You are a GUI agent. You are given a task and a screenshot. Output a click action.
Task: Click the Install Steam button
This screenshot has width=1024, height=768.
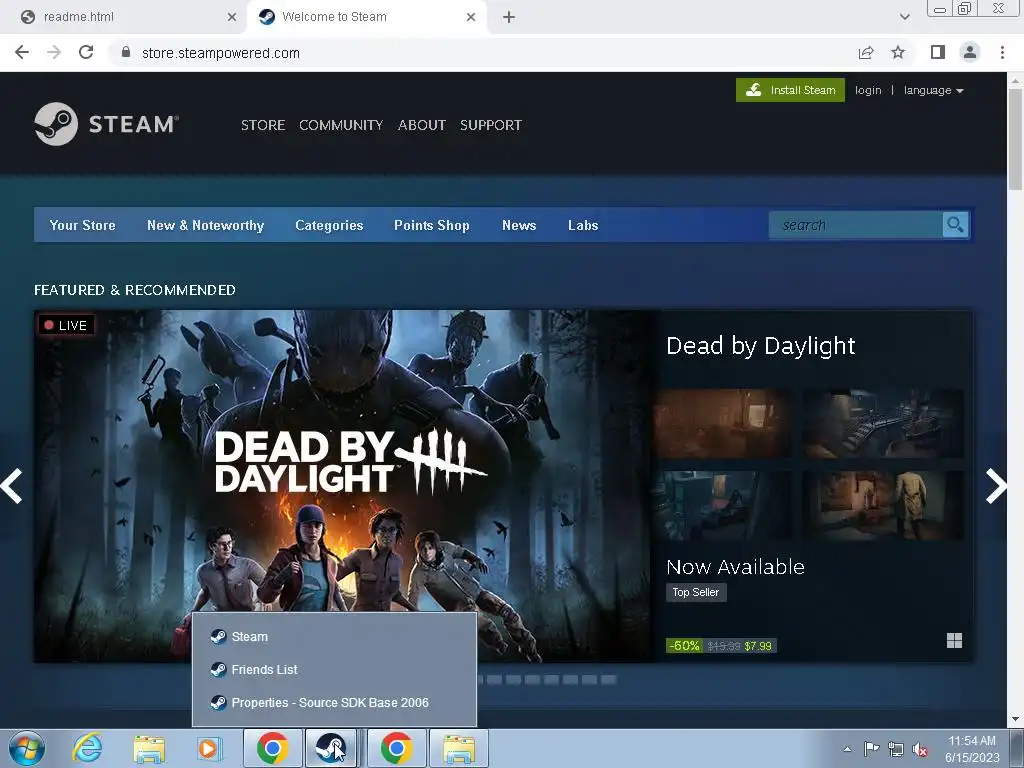click(790, 90)
